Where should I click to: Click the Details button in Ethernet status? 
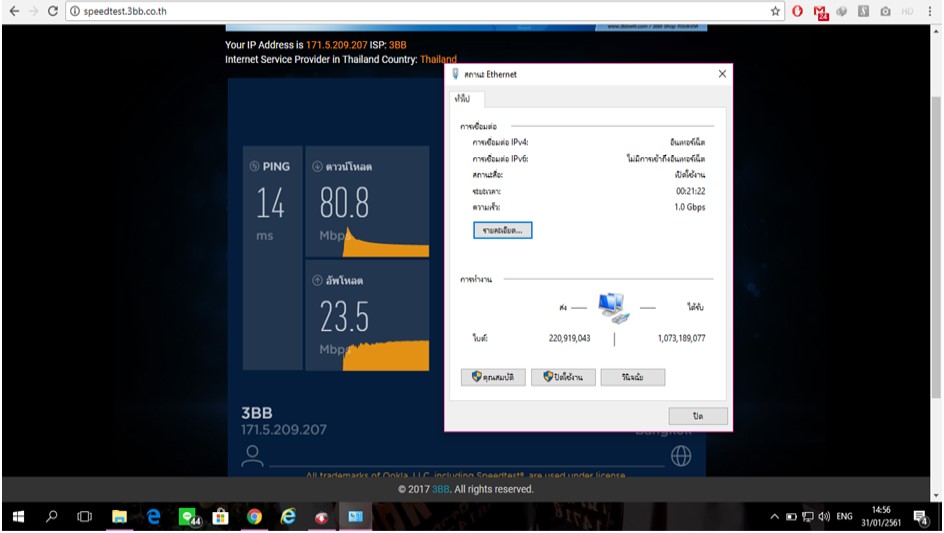(502, 230)
